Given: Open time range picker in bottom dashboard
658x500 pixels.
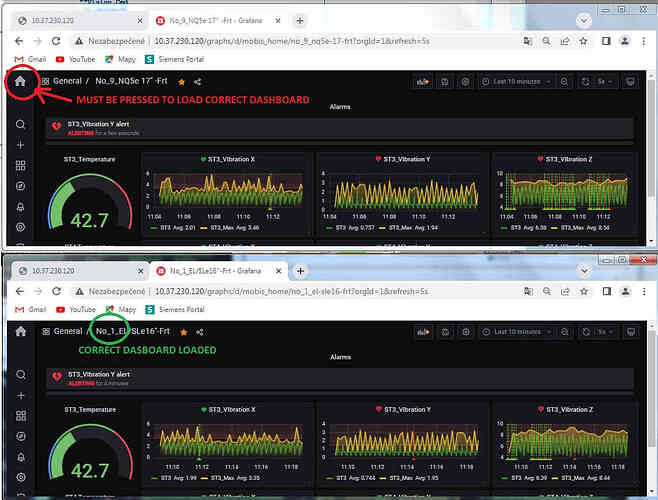Looking at the screenshot, I should [517, 332].
